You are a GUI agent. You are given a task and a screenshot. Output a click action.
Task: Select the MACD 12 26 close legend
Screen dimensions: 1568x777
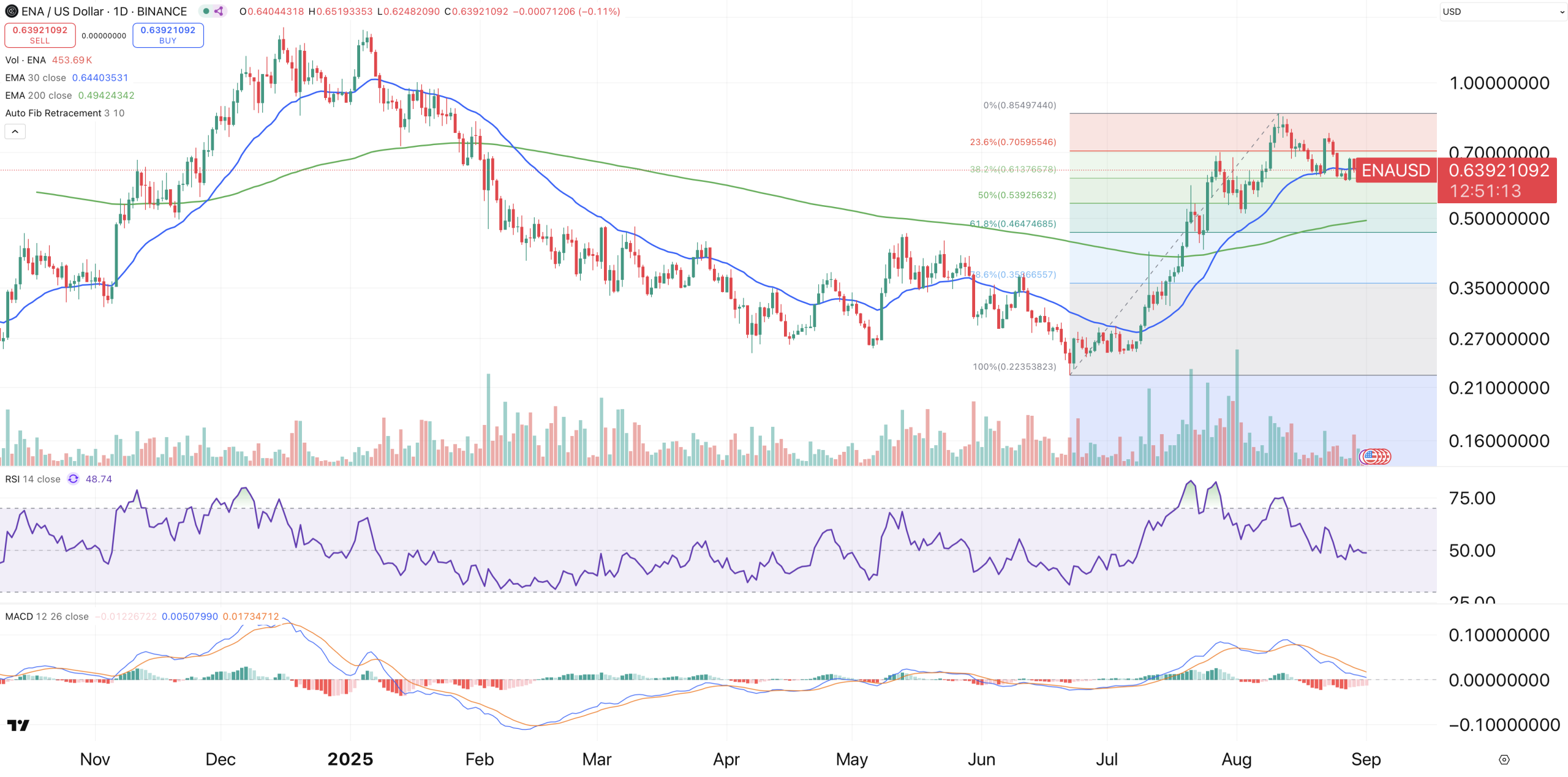tap(47, 617)
